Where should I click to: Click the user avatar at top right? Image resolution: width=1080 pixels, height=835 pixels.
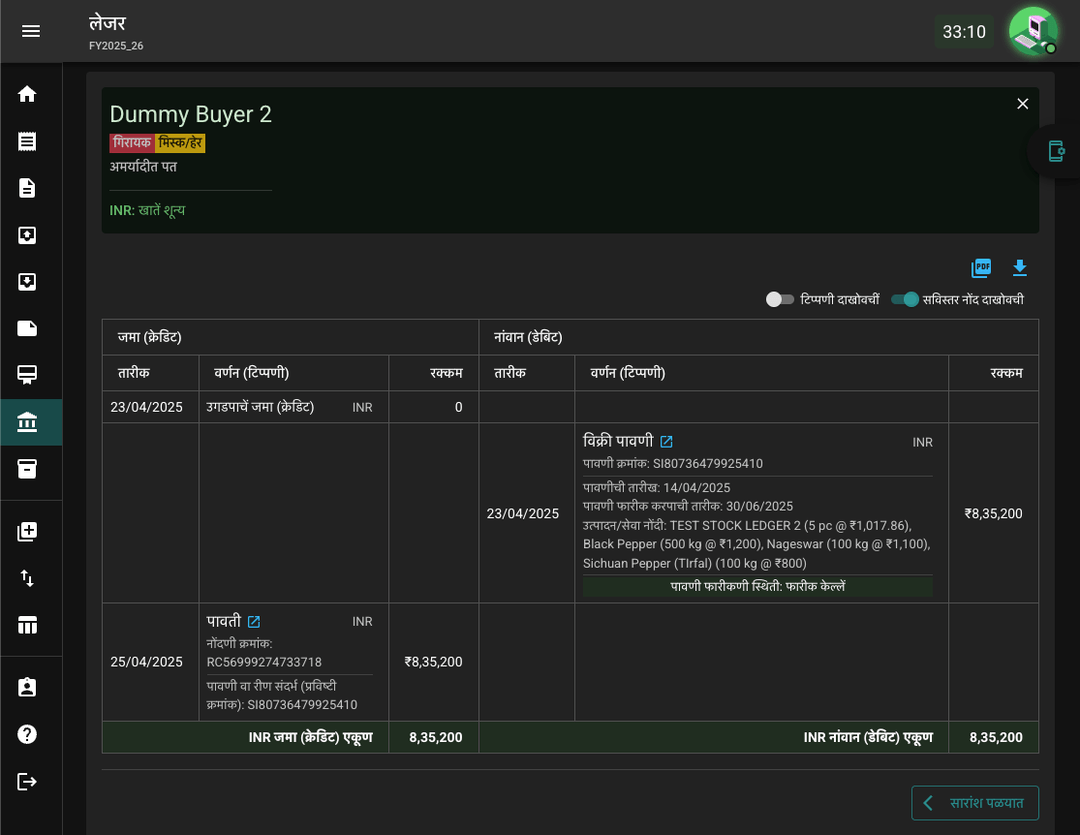1033,31
